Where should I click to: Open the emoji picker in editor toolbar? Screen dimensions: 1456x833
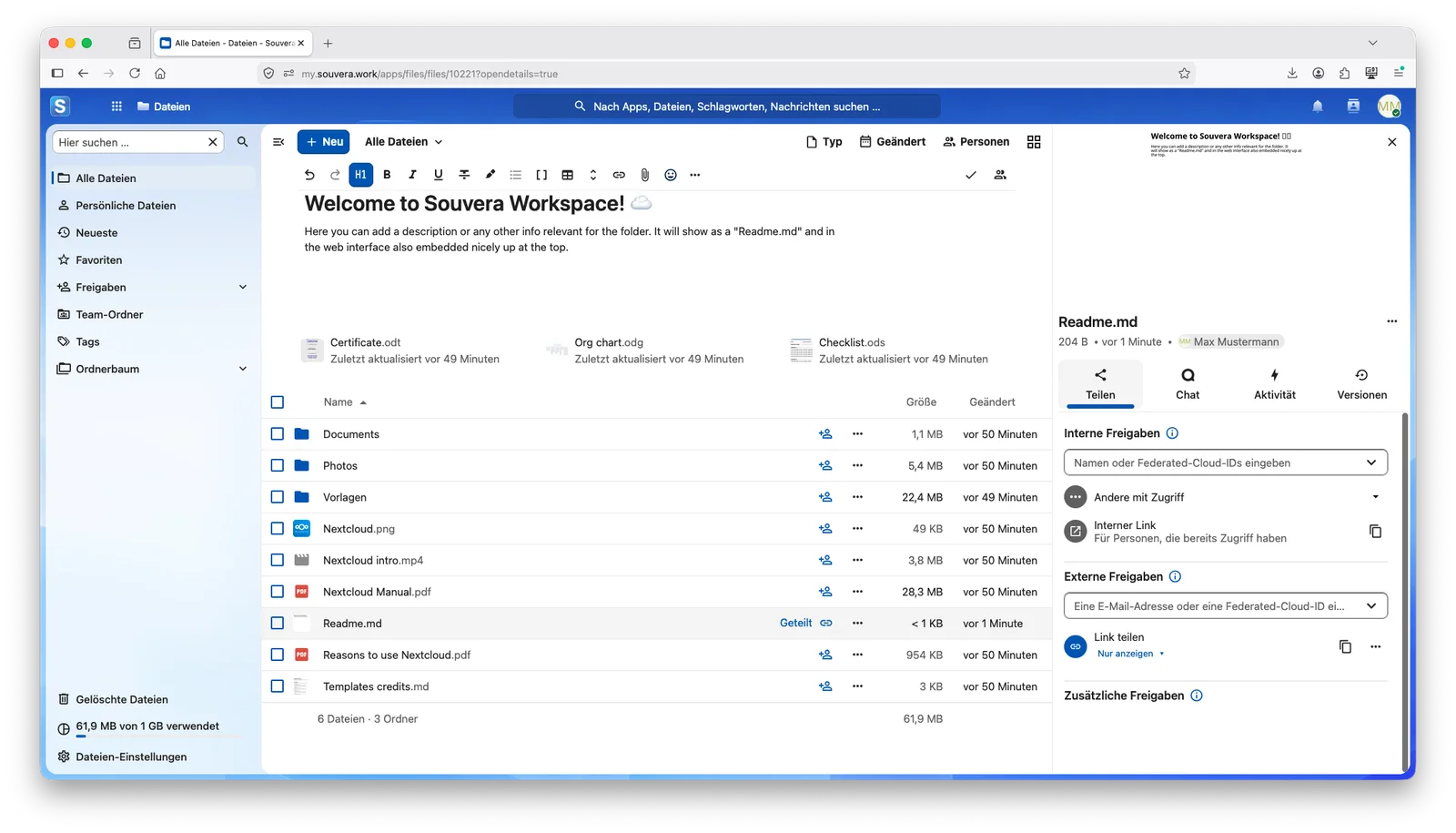(671, 175)
